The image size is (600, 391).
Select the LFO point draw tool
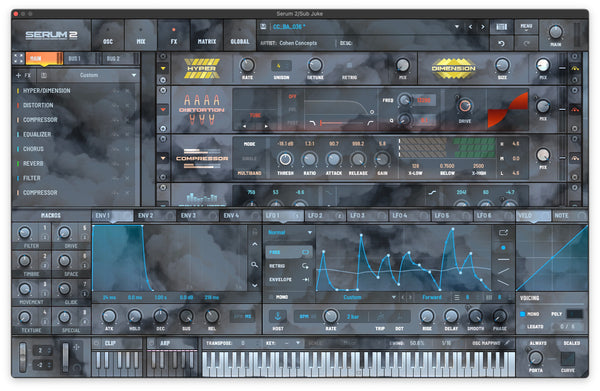(503, 248)
